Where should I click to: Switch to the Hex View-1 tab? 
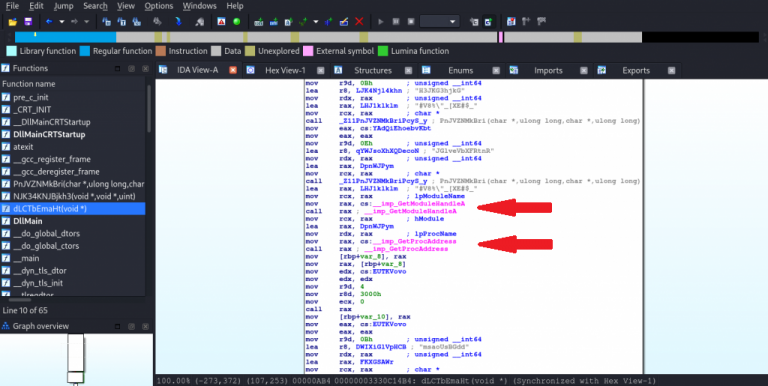coord(285,70)
